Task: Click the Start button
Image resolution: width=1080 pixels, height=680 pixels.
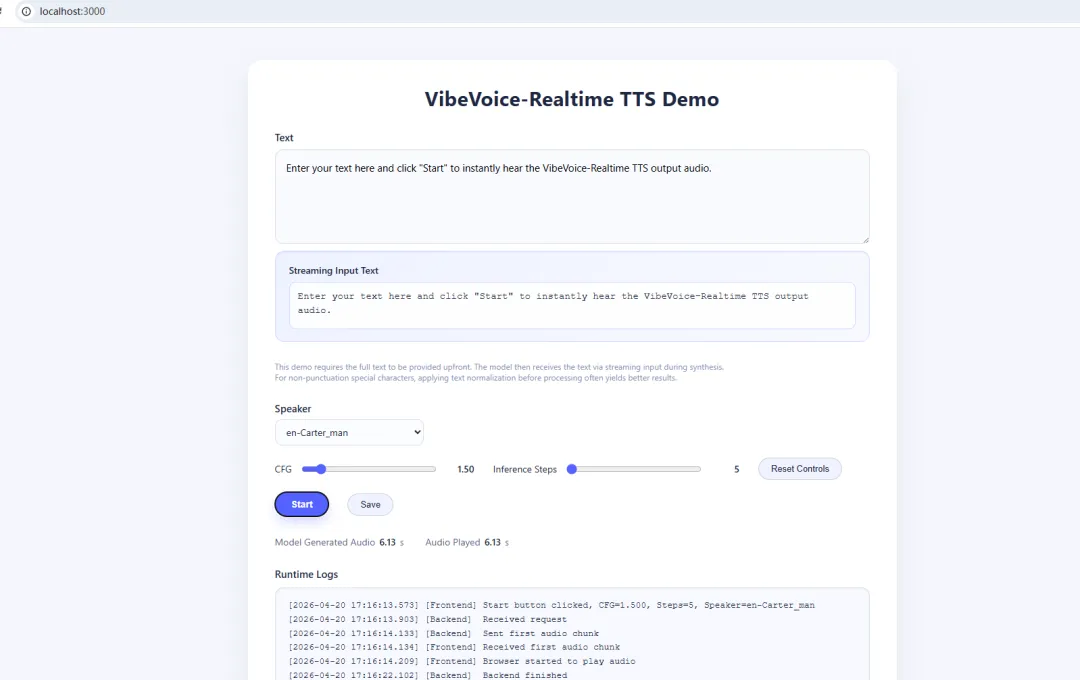Action: pyautogui.click(x=302, y=504)
